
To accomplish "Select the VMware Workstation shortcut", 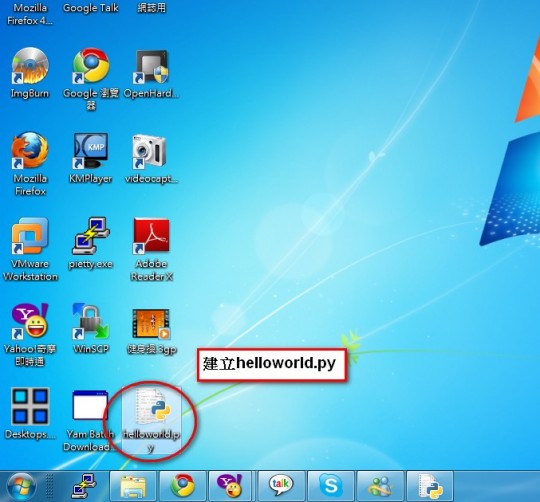I will tap(30, 249).
